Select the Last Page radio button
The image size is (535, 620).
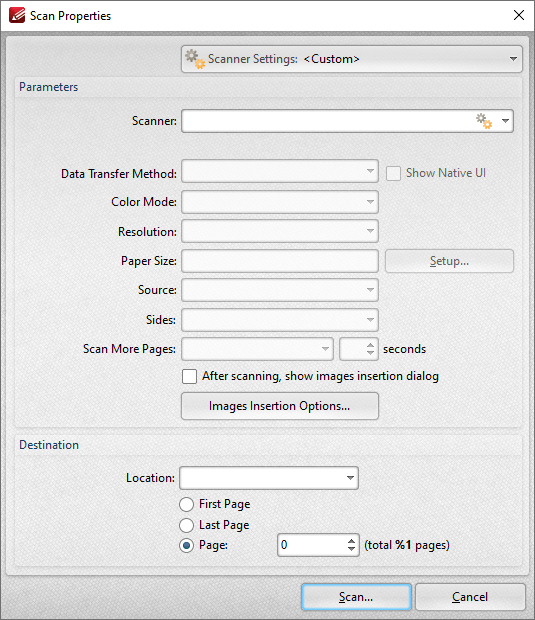click(x=186, y=525)
